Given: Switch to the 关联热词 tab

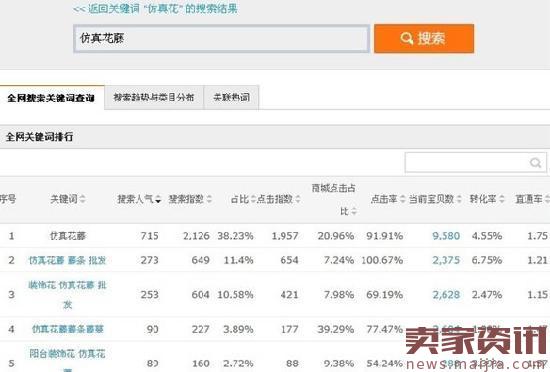Looking at the screenshot, I should tap(232, 97).
